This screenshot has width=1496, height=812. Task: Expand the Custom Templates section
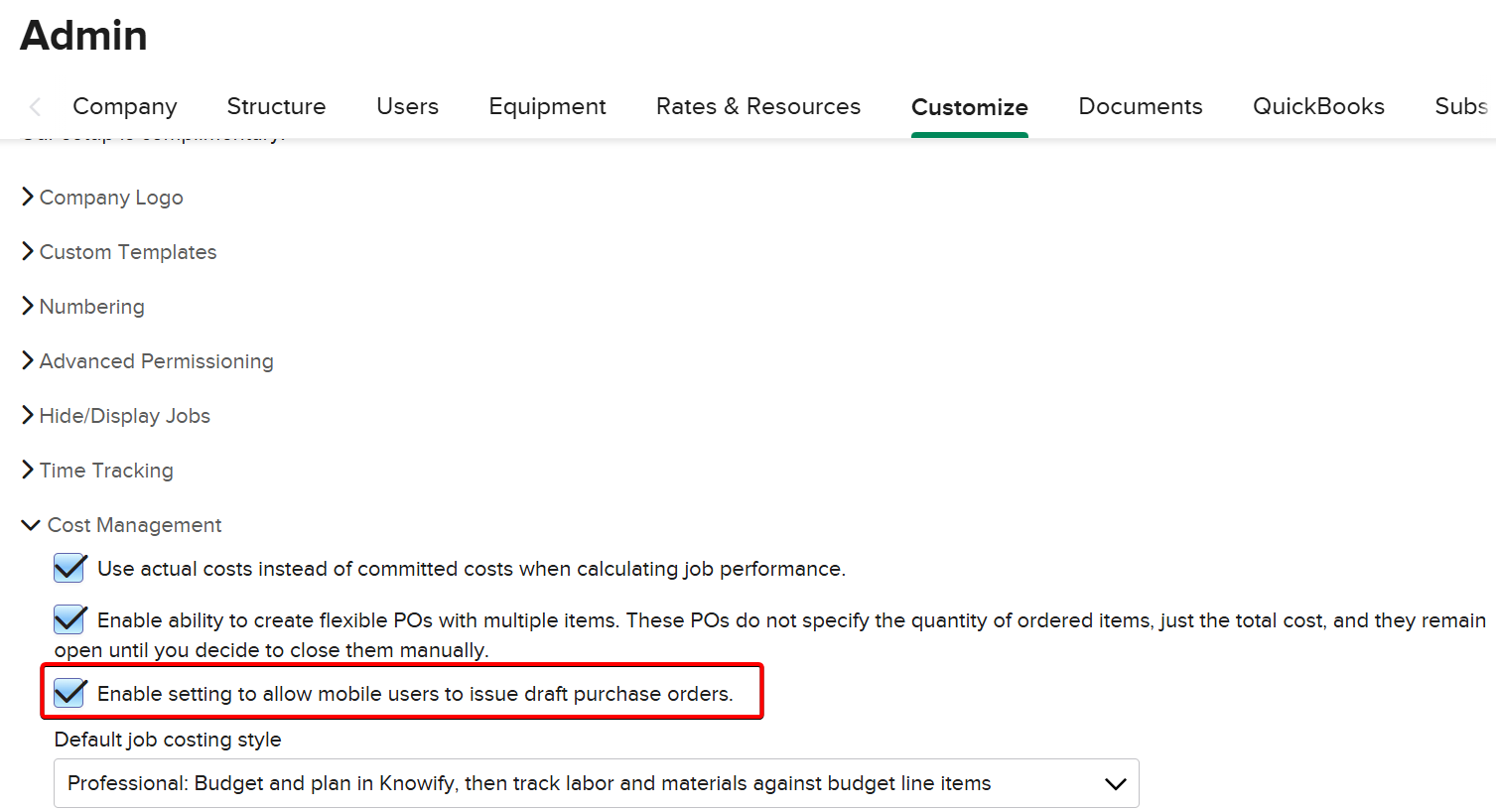click(127, 252)
